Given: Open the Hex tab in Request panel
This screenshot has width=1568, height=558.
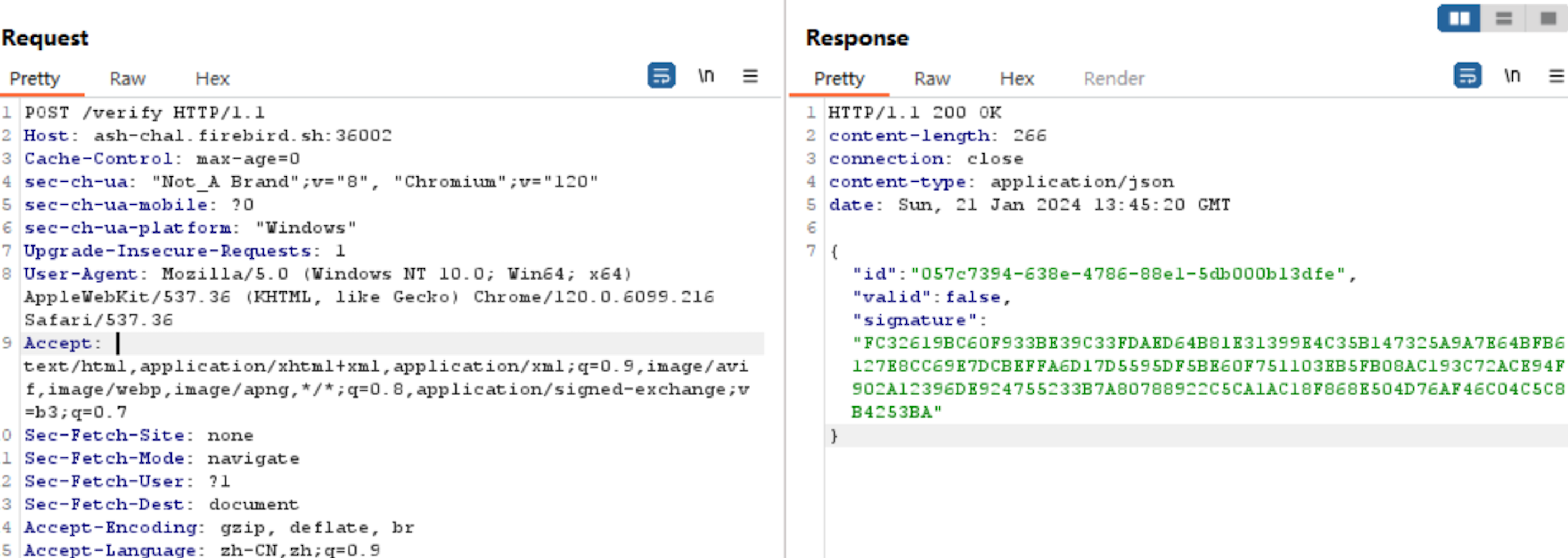Looking at the screenshot, I should [x=212, y=79].
